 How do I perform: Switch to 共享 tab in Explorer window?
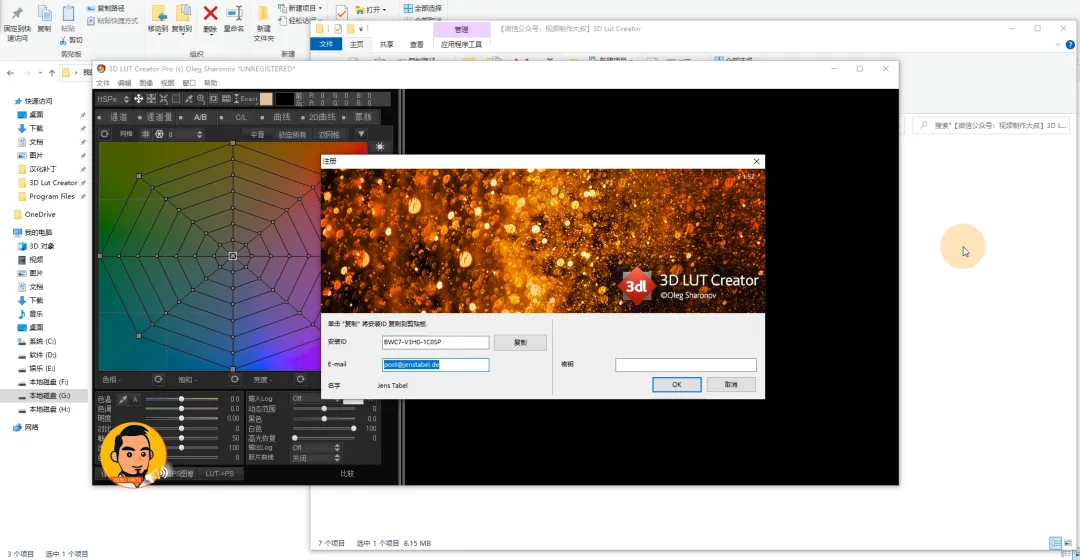(x=386, y=44)
